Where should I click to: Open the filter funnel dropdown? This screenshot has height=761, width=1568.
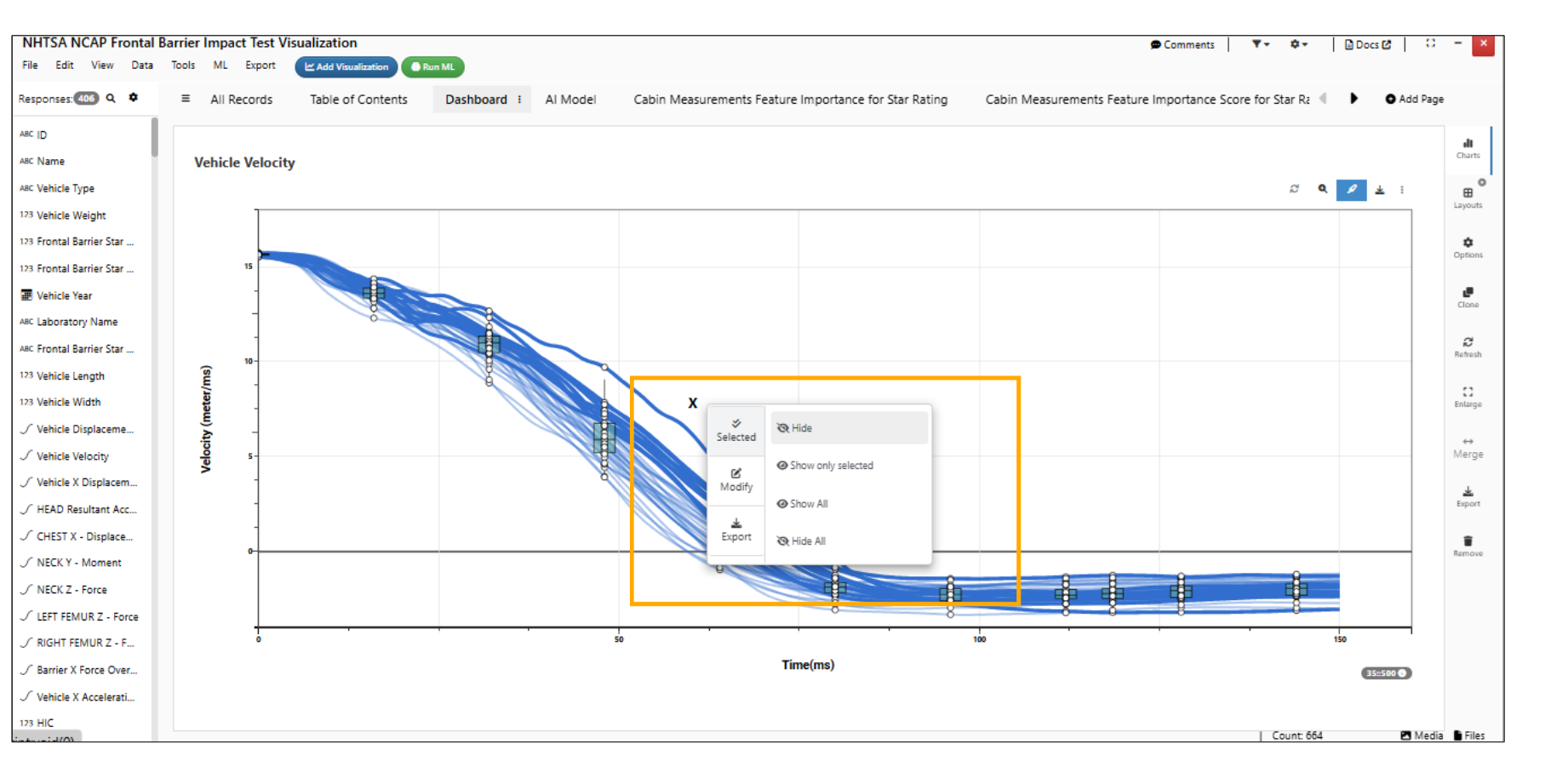click(1260, 44)
